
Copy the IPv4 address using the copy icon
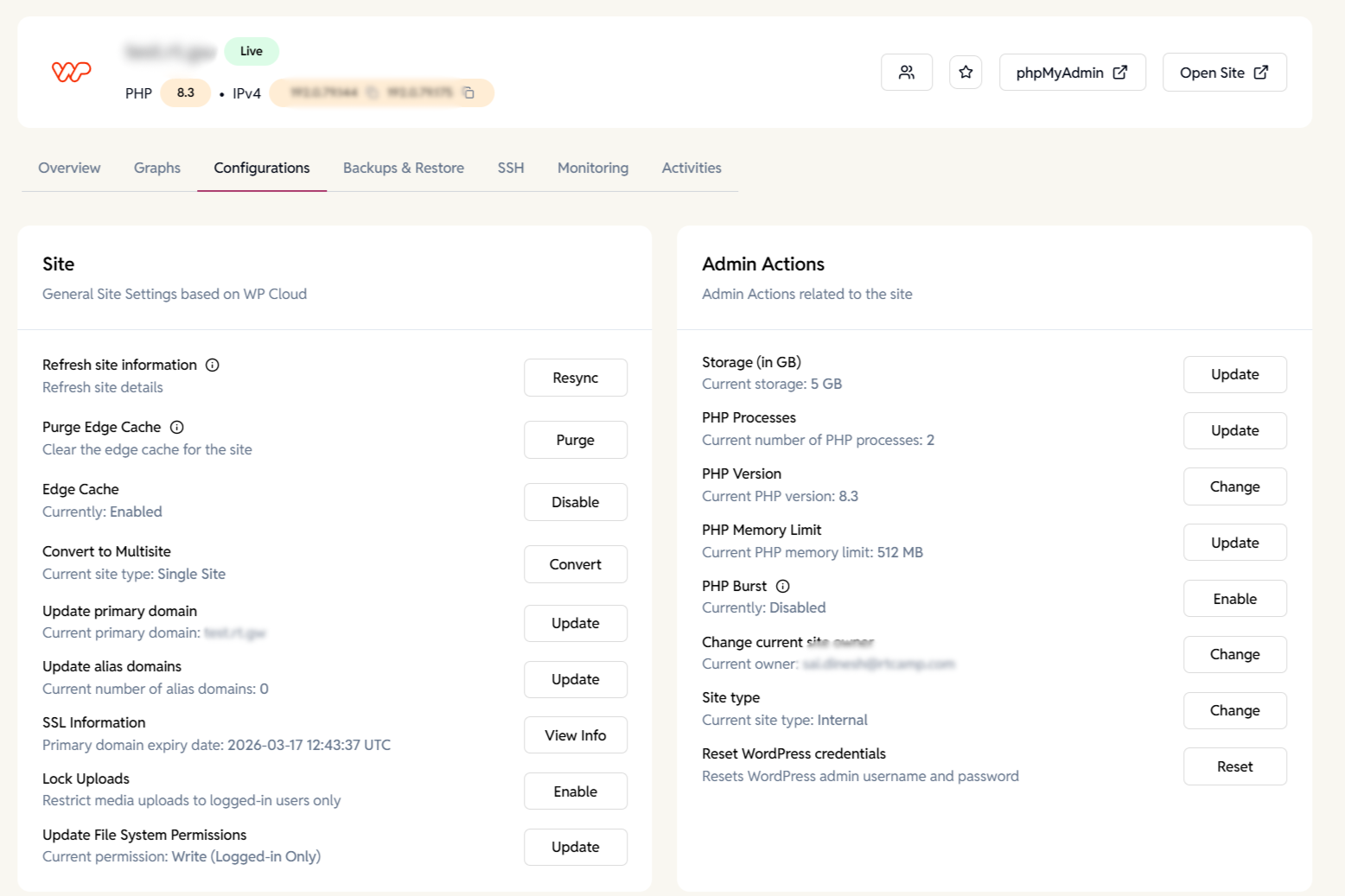[x=469, y=92]
